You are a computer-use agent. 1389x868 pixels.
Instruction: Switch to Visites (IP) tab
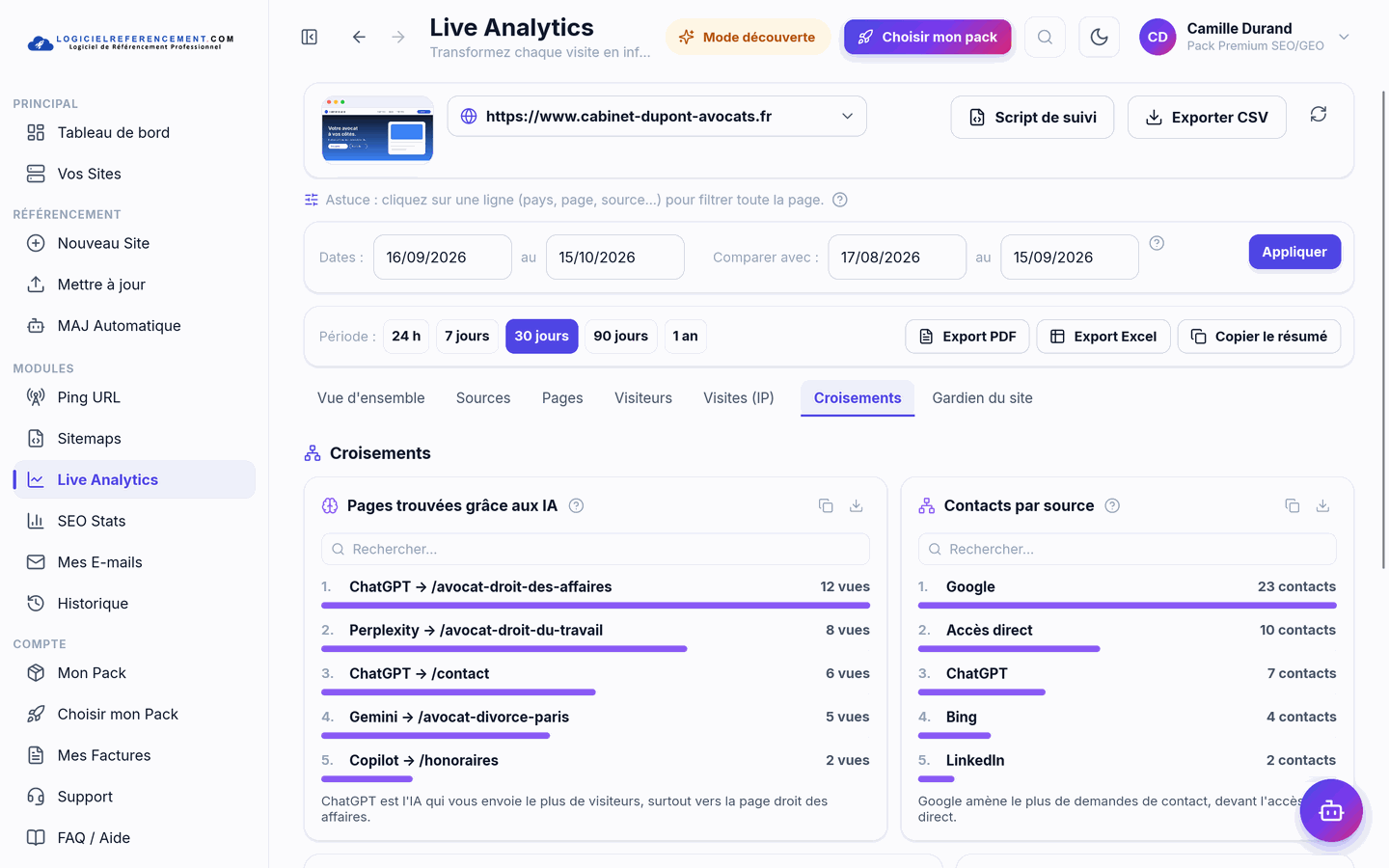739,397
